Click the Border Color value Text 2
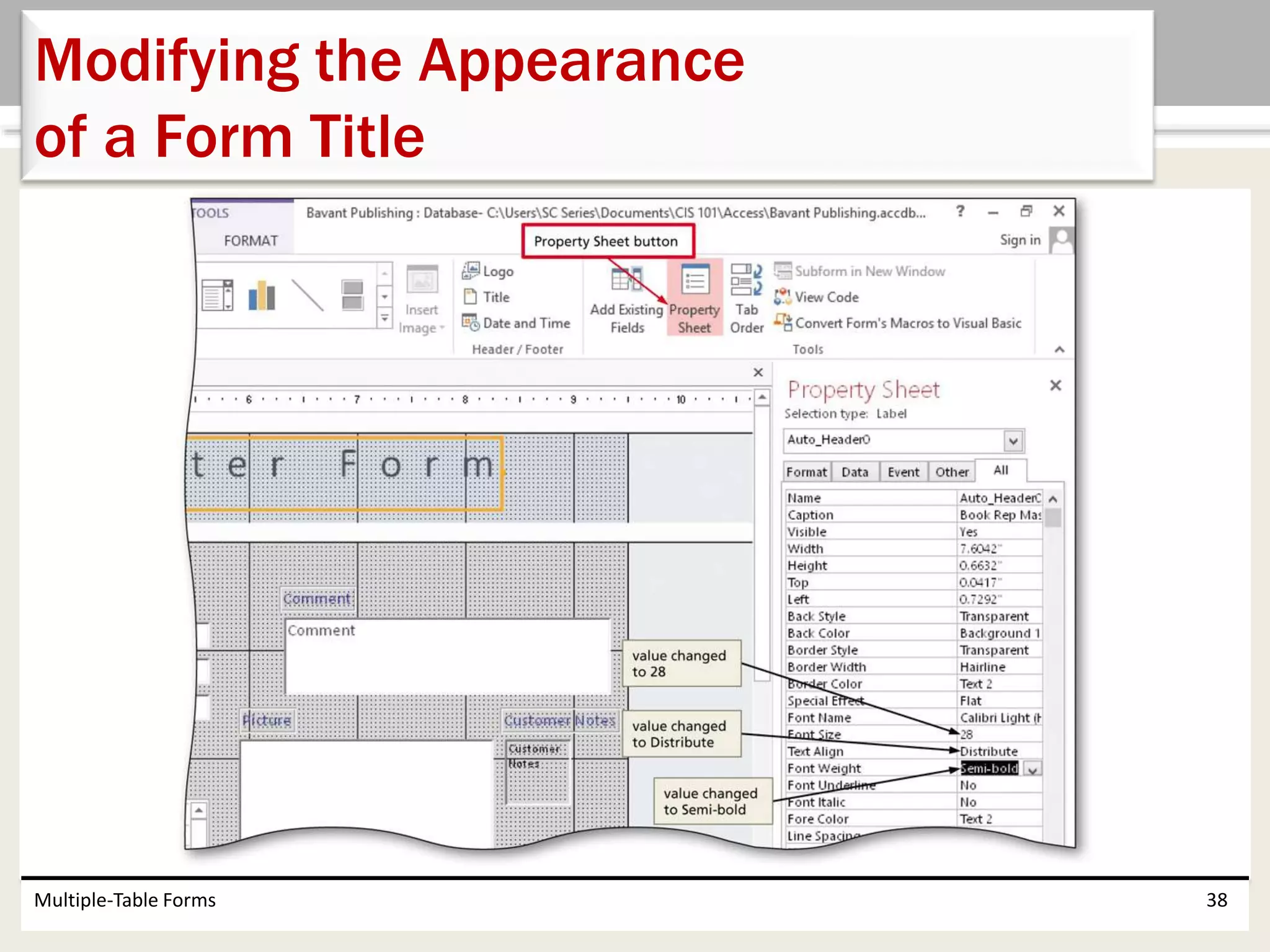The width and height of the screenshot is (1270, 952). coord(1000,684)
